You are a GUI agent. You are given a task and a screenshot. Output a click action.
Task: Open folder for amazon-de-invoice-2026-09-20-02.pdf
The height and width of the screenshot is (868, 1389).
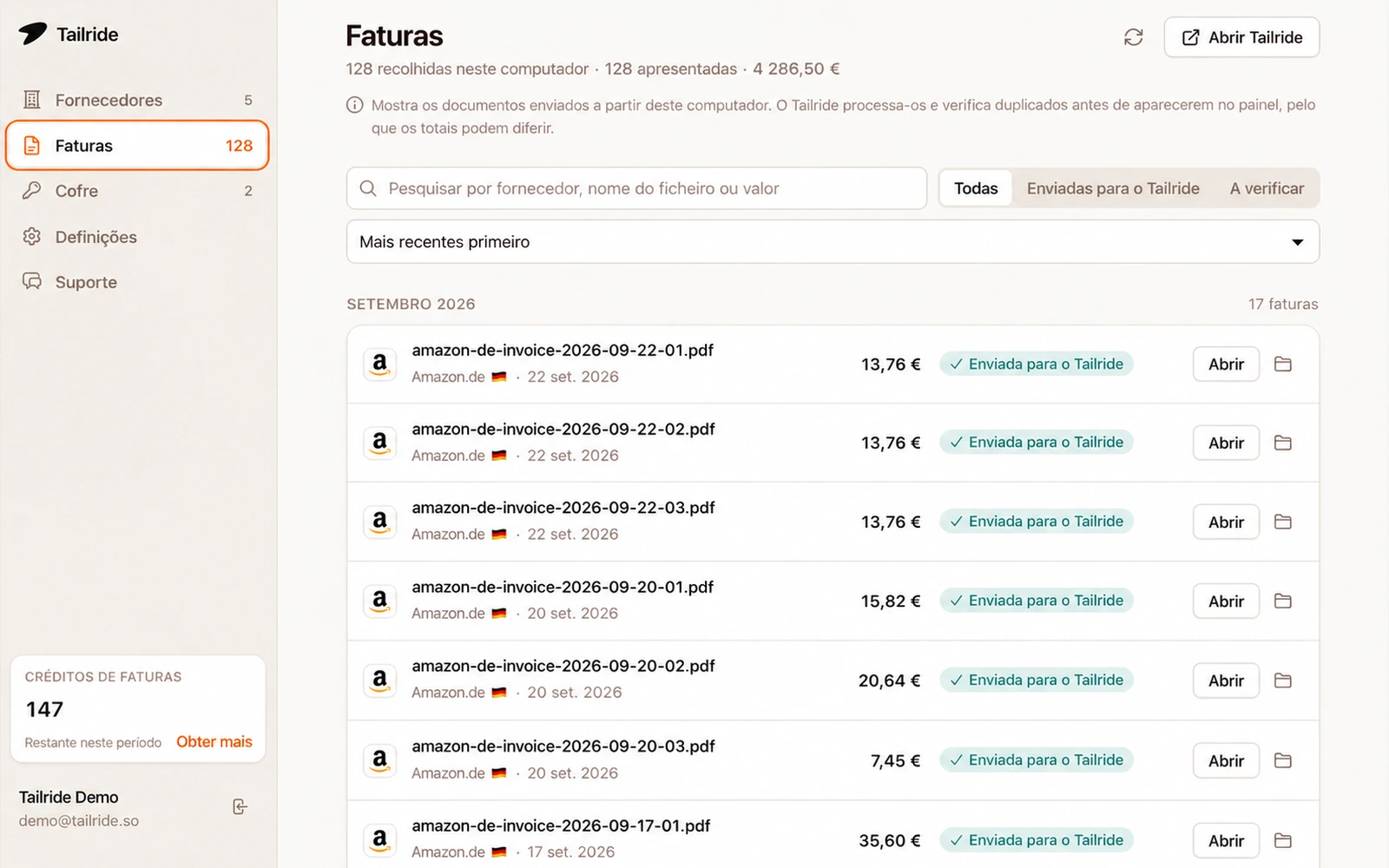click(1283, 681)
